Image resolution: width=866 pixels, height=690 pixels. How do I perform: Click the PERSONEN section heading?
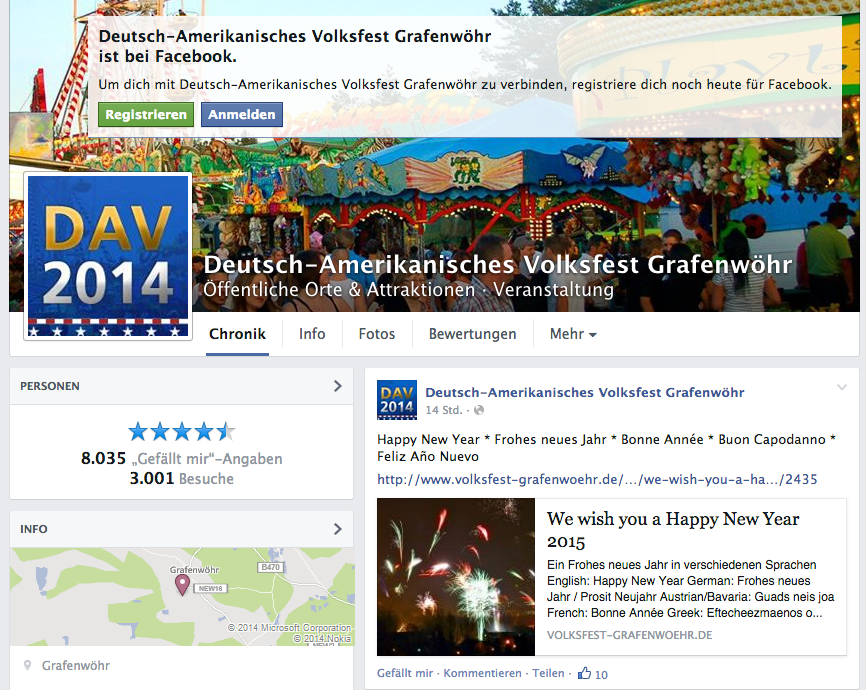(50, 386)
